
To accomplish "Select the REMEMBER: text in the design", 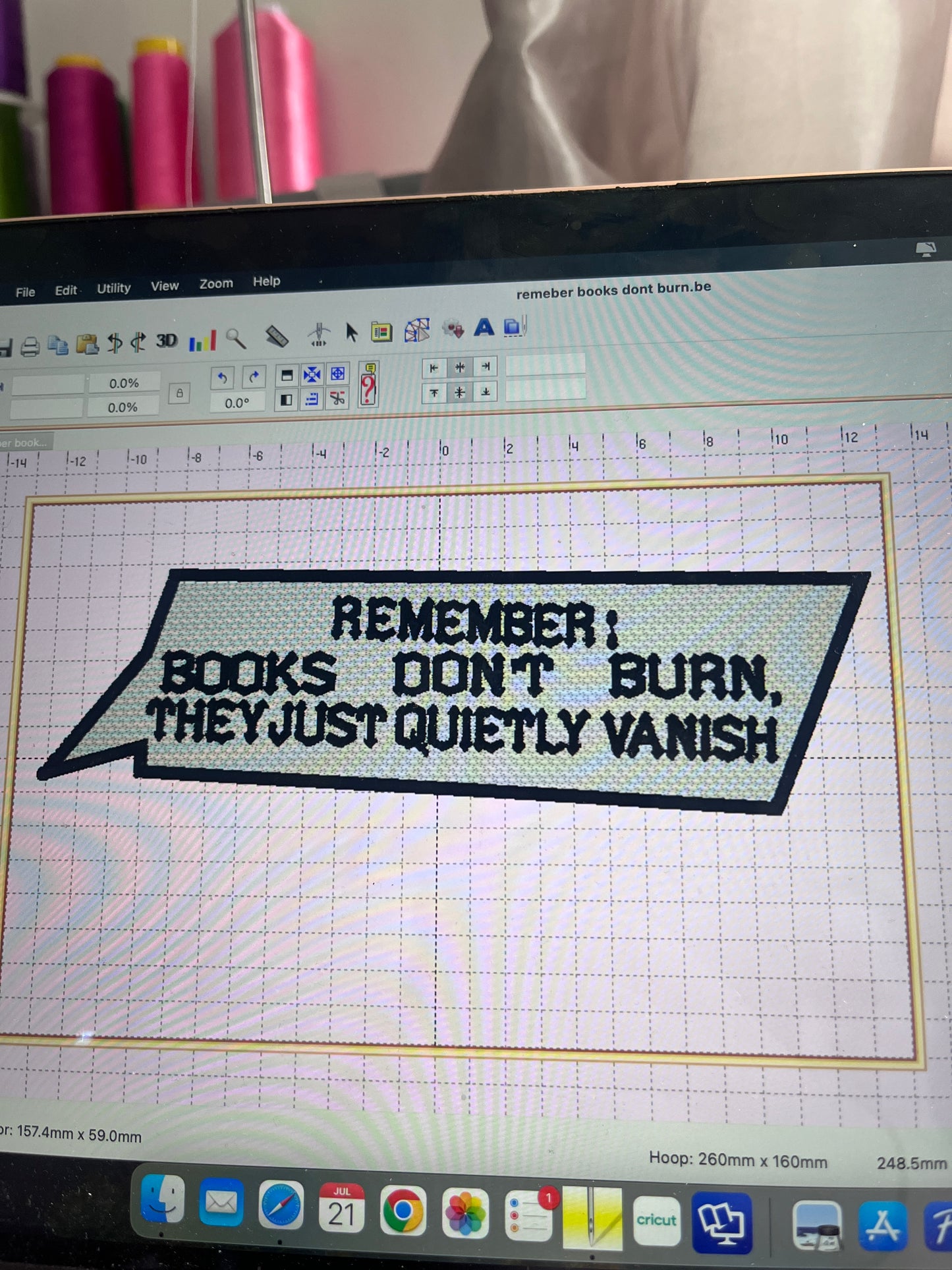I will pos(474,621).
